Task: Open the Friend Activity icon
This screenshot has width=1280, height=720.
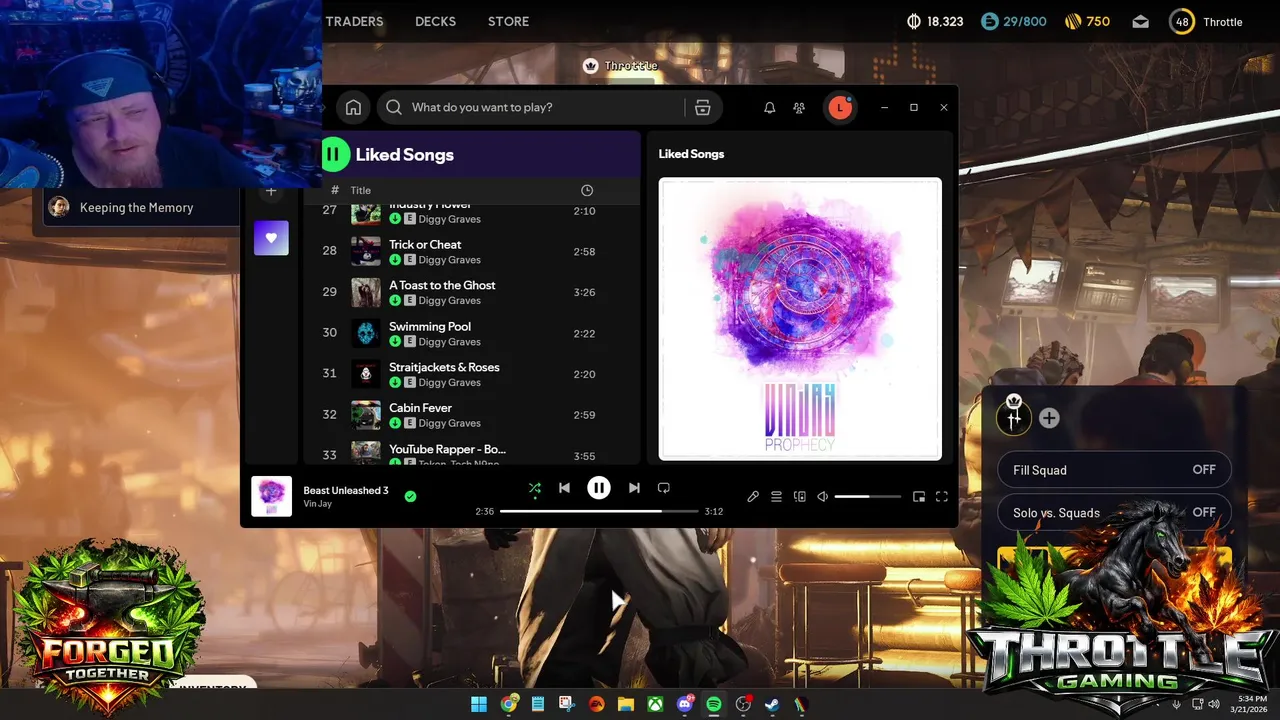Action: 799,107
